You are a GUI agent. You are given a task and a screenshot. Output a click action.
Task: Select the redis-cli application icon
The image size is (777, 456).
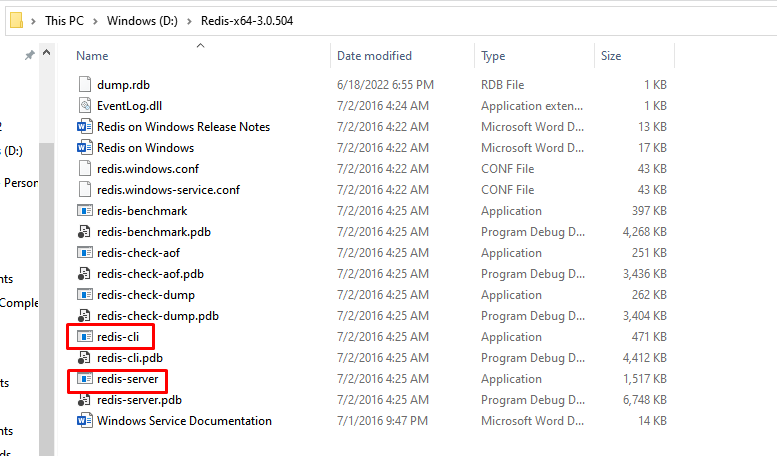click(x=84, y=337)
